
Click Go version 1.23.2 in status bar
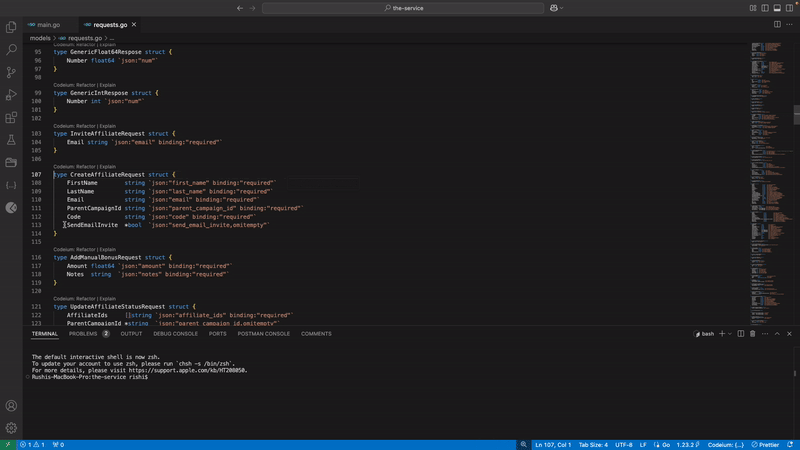click(x=687, y=445)
